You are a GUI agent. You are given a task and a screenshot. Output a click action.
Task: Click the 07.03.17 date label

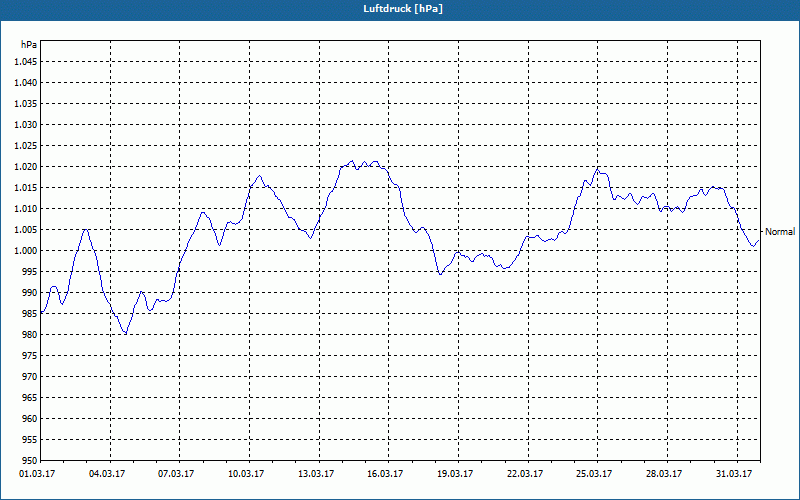click(x=176, y=474)
